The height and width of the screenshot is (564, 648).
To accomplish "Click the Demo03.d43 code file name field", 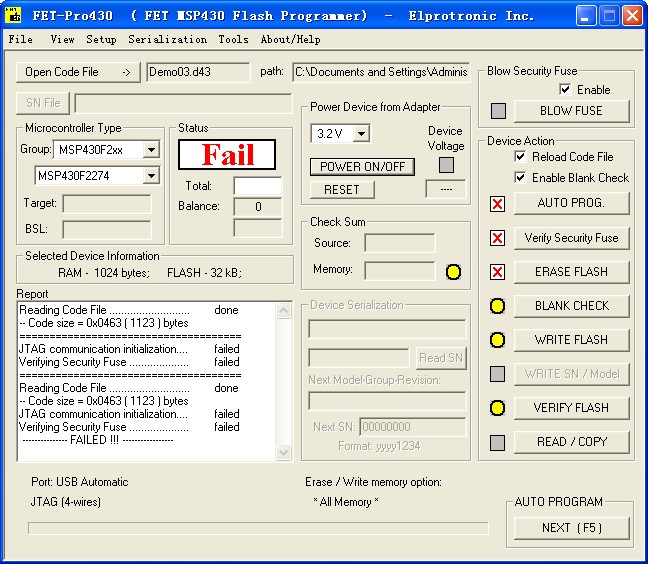I will (198, 72).
